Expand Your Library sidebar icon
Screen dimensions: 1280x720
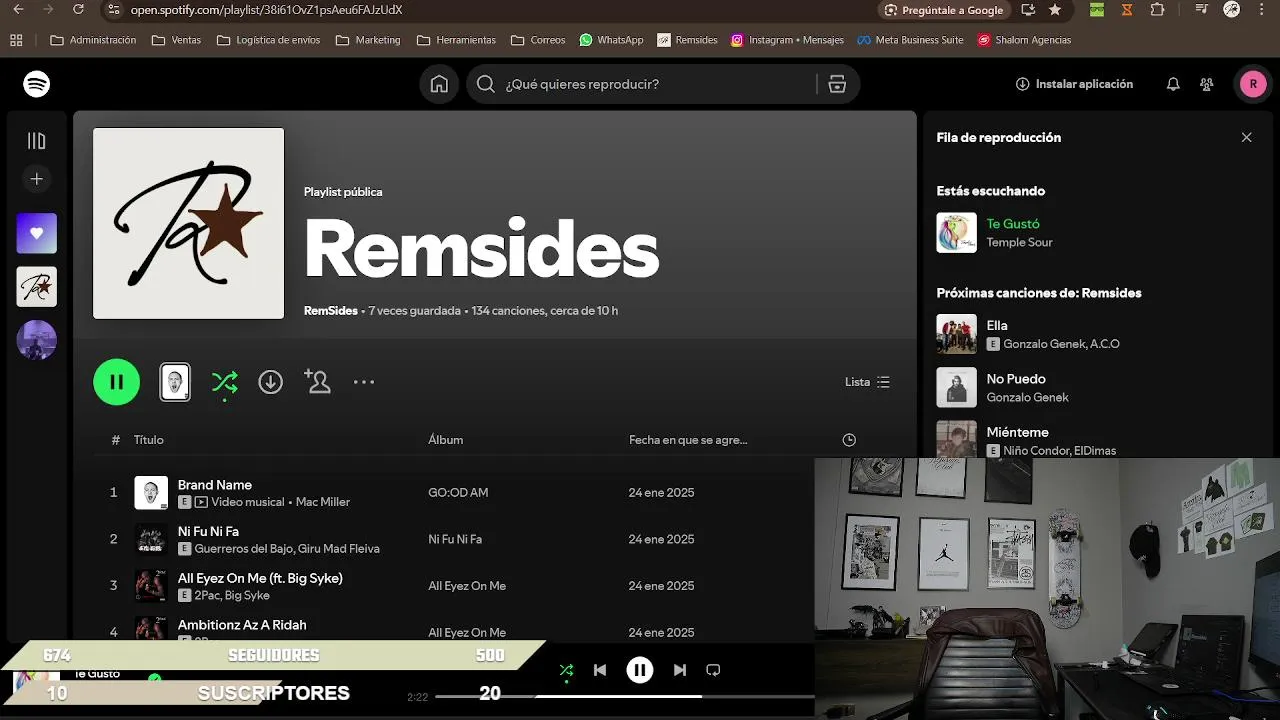(37, 141)
